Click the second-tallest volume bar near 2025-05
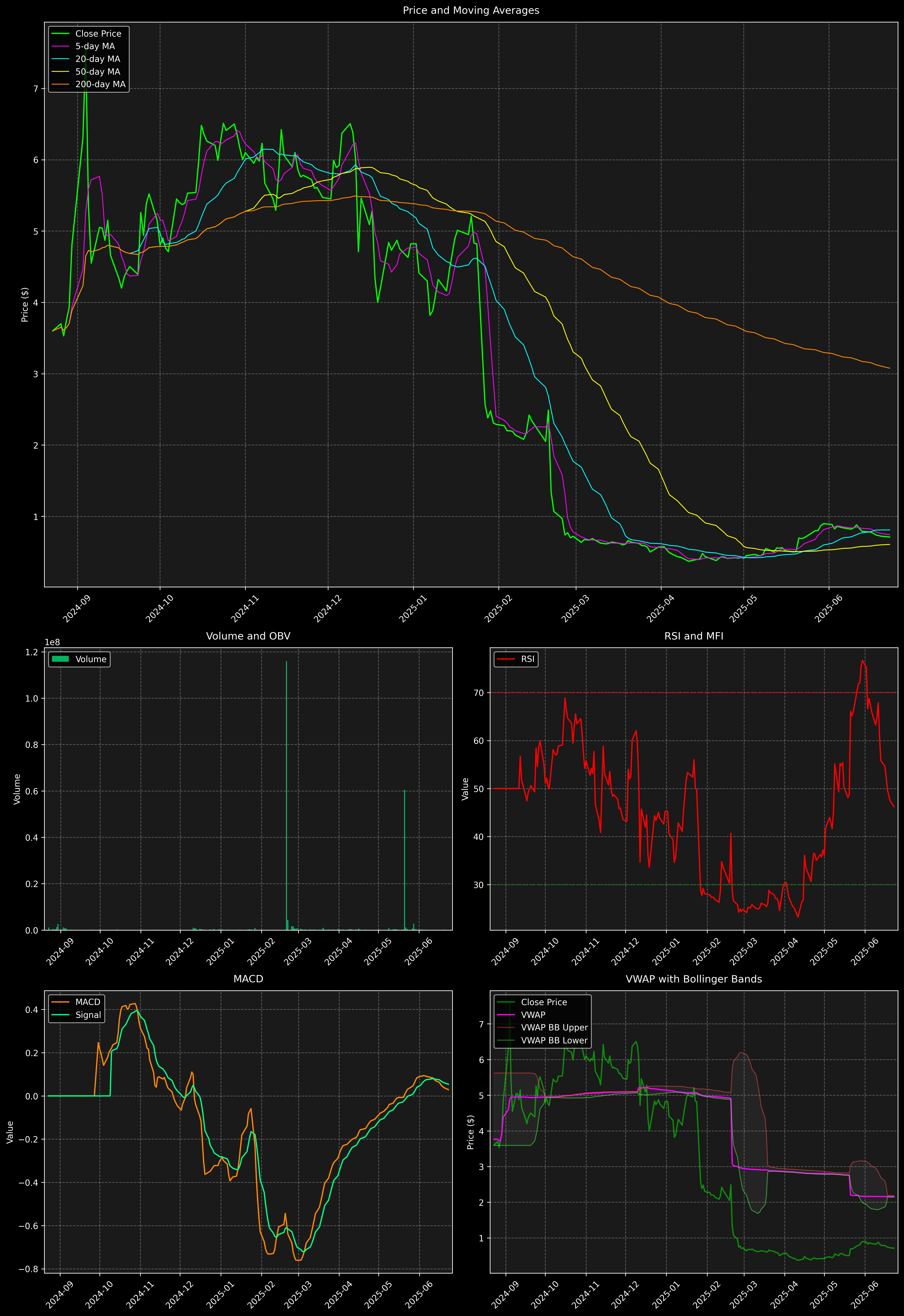Image resolution: width=904 pixels, height=1316 pixels. click(x=404, y=860)
